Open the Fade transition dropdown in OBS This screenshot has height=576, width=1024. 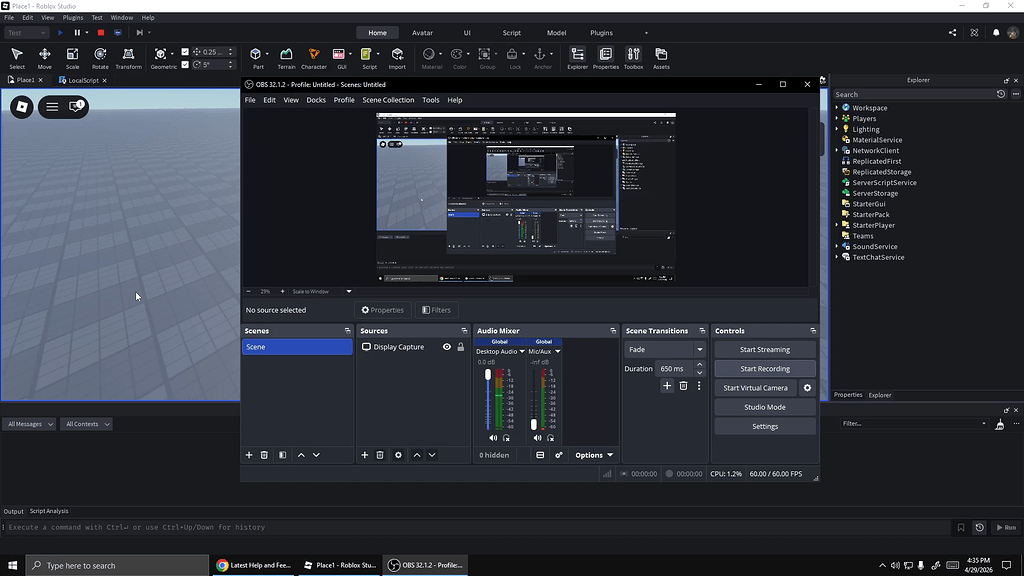[664, 349]
